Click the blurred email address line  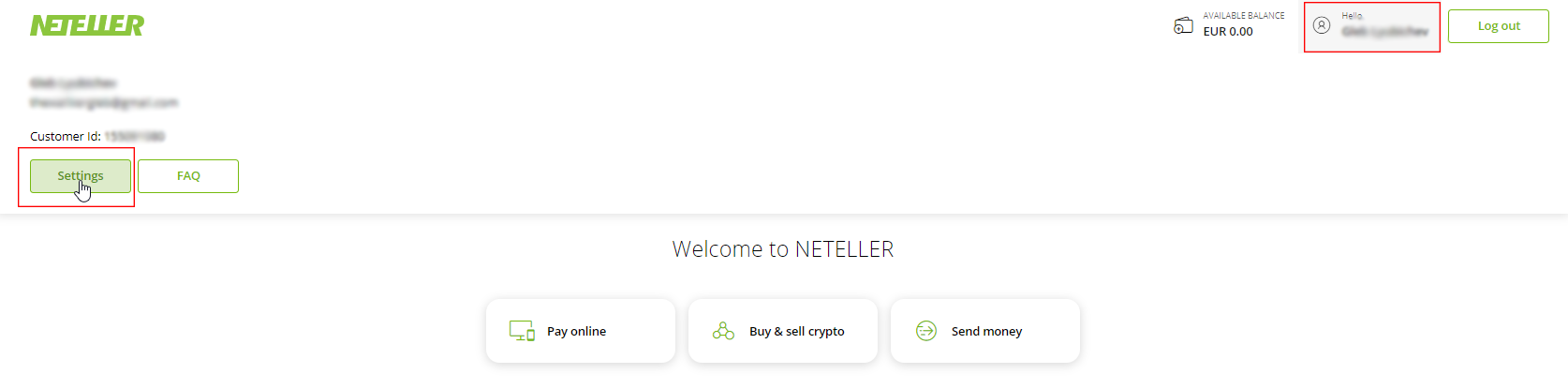tap(104, 102)
